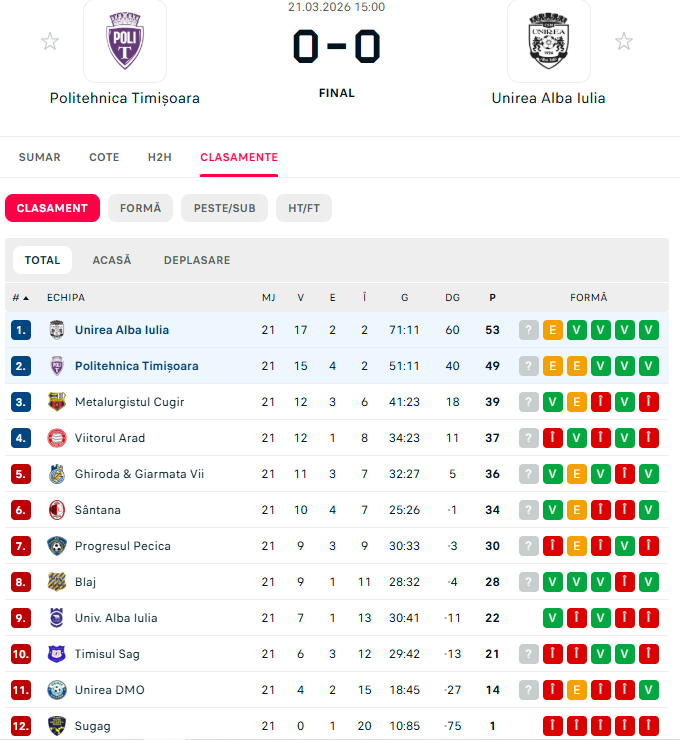Click the Unirea Alba Iulia header crest
The image size is (680, 740).
click(x=548, y=41)
